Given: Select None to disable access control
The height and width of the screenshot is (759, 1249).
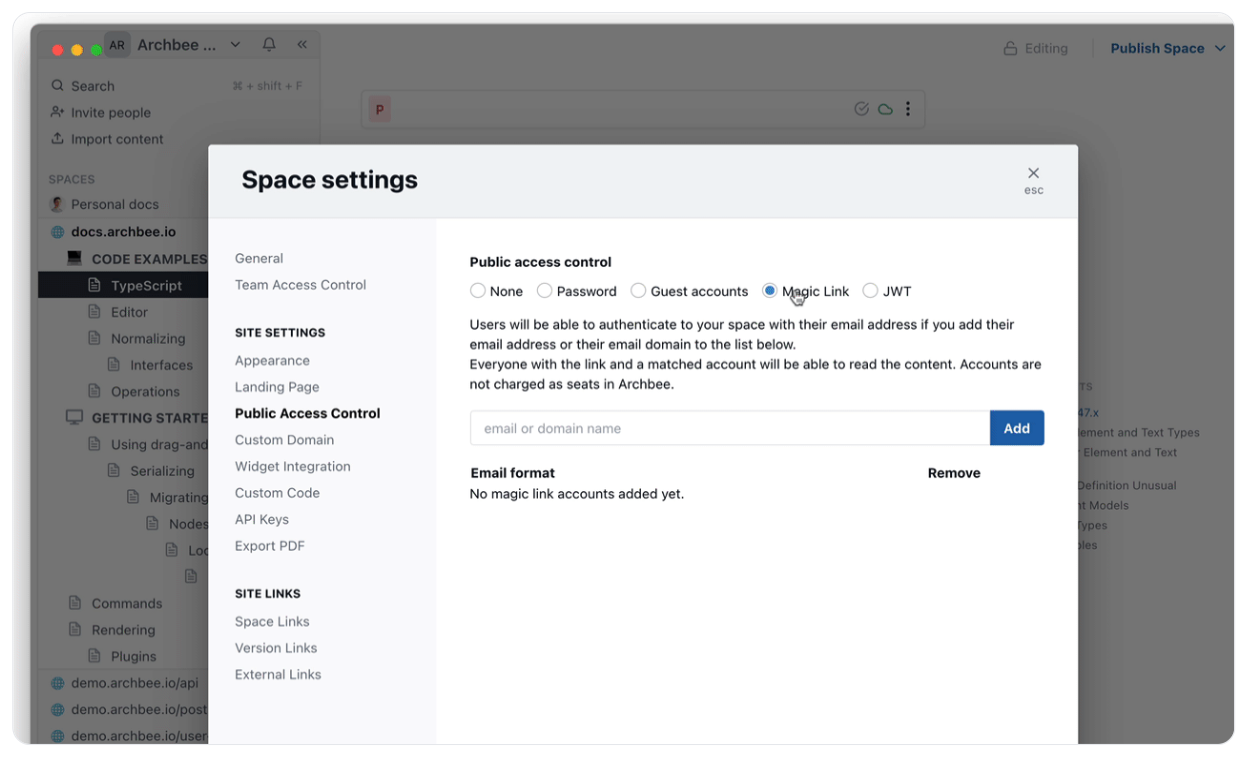Looking at the screenshot, I should [x=478, y=291].
